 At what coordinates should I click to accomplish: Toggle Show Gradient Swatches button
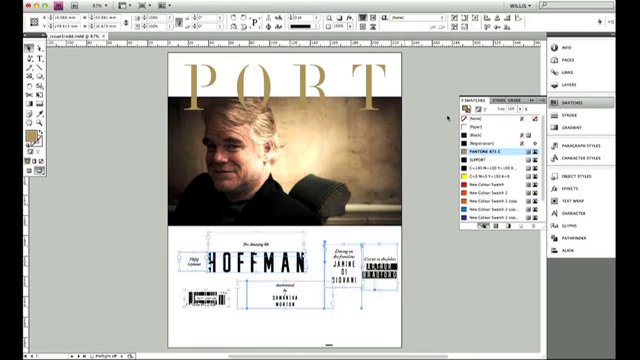click(x=508, y=226)
